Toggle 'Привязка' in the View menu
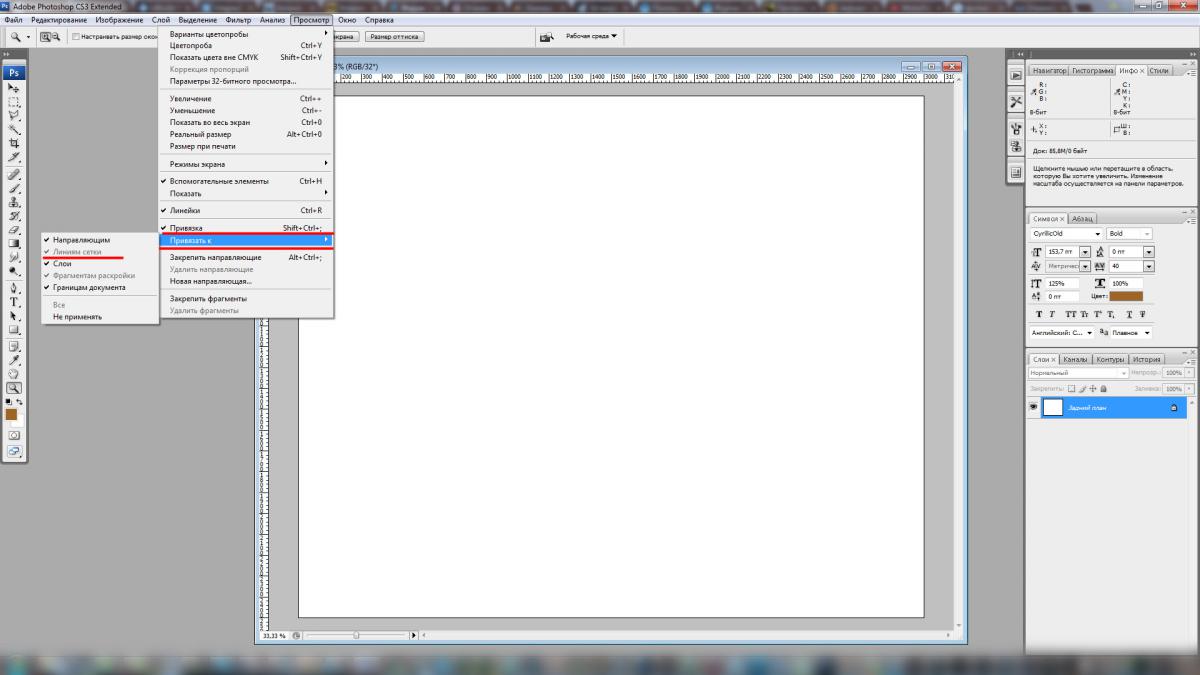 [246, 228]
